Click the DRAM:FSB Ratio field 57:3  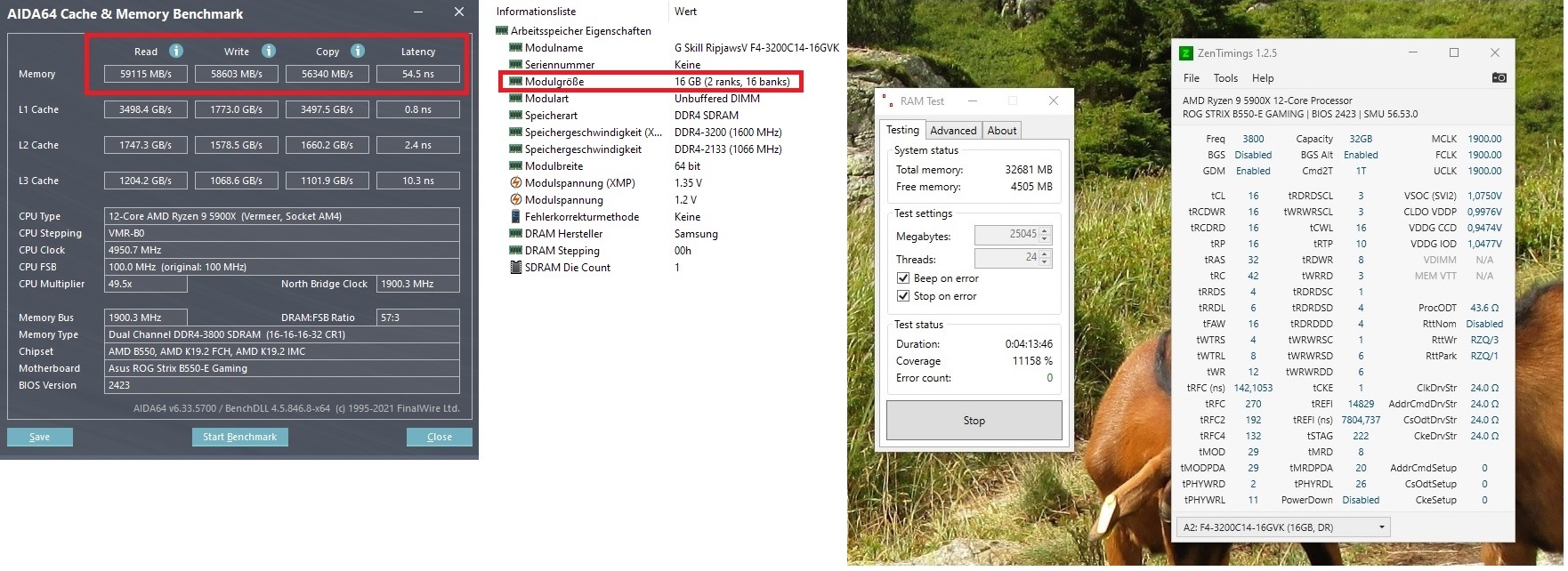tap(418, 318)
